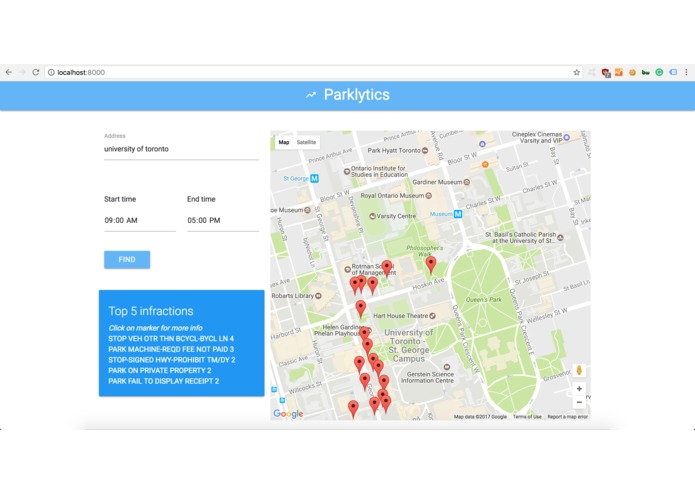Click the green circular extension icon
The width and height of the screenshot is (695, 494).
[x=660, y=72]
